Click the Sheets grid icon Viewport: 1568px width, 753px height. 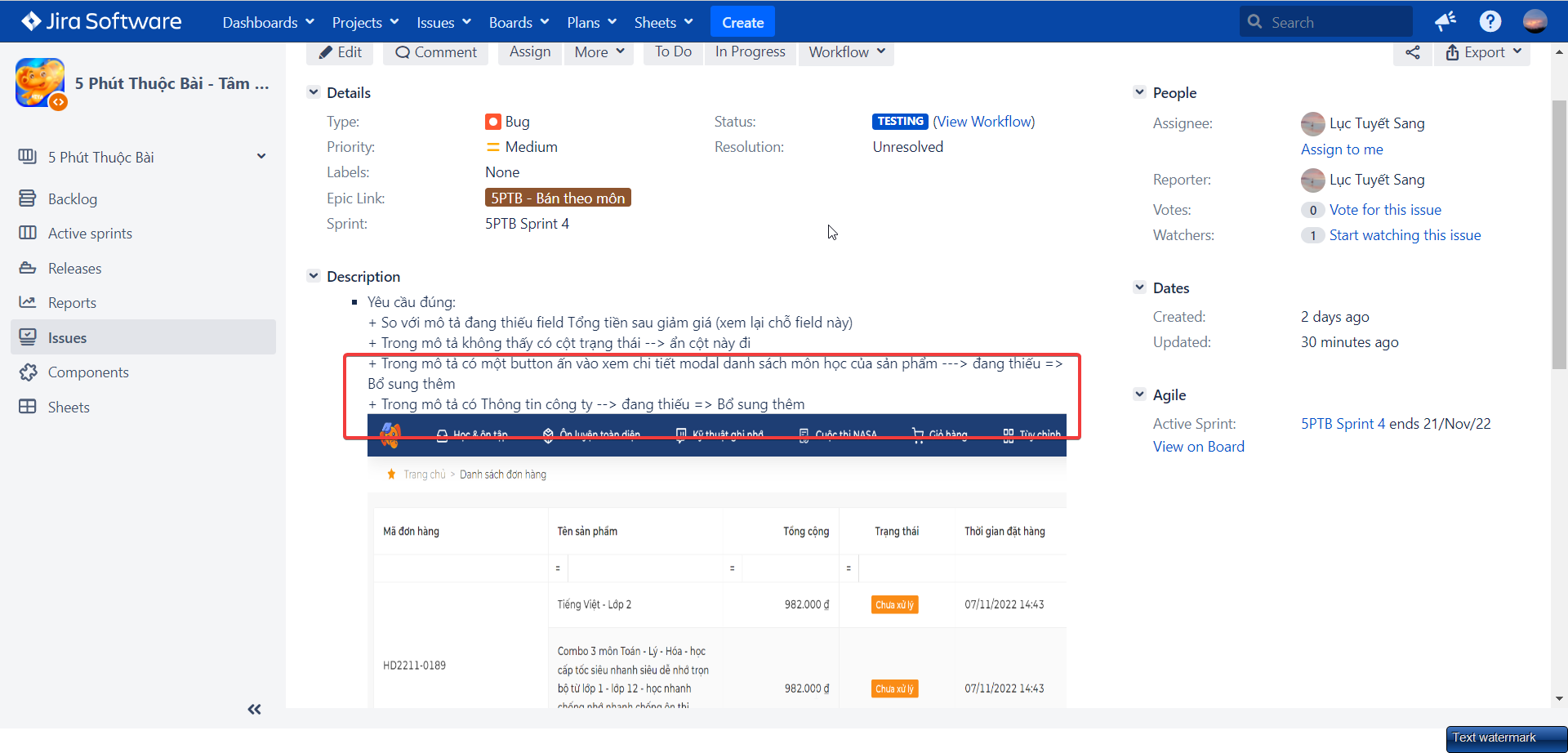(x=28, y=407)
